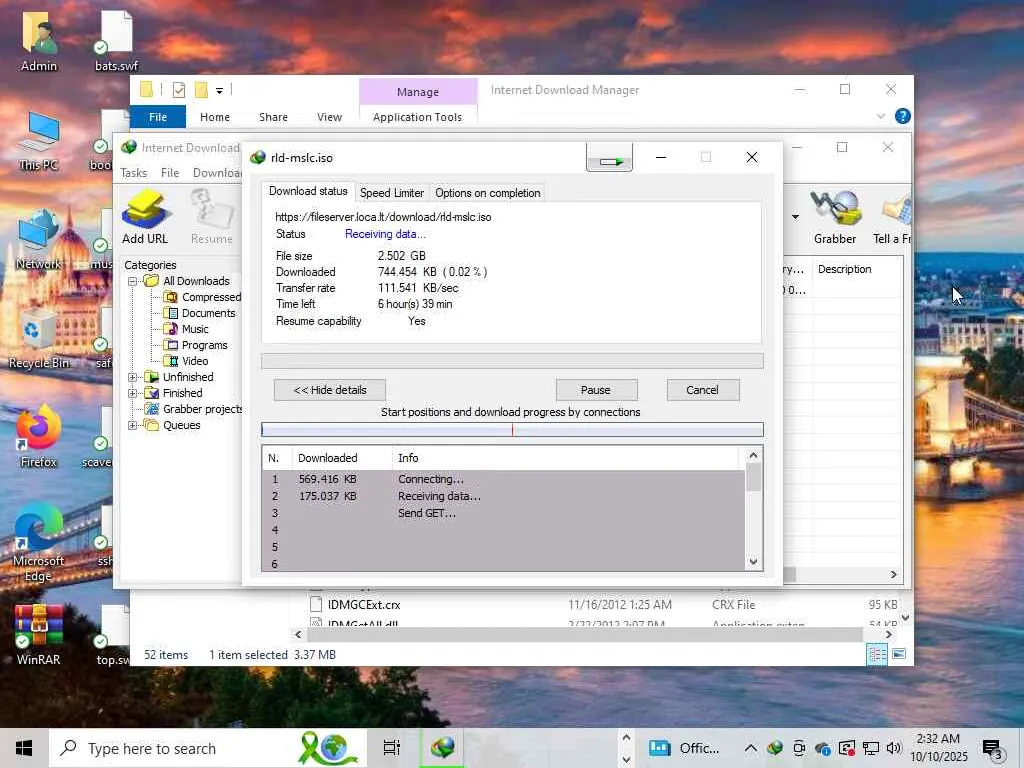Click the connections progress bar
The image size is (1024, 768).
click(512, 430)
